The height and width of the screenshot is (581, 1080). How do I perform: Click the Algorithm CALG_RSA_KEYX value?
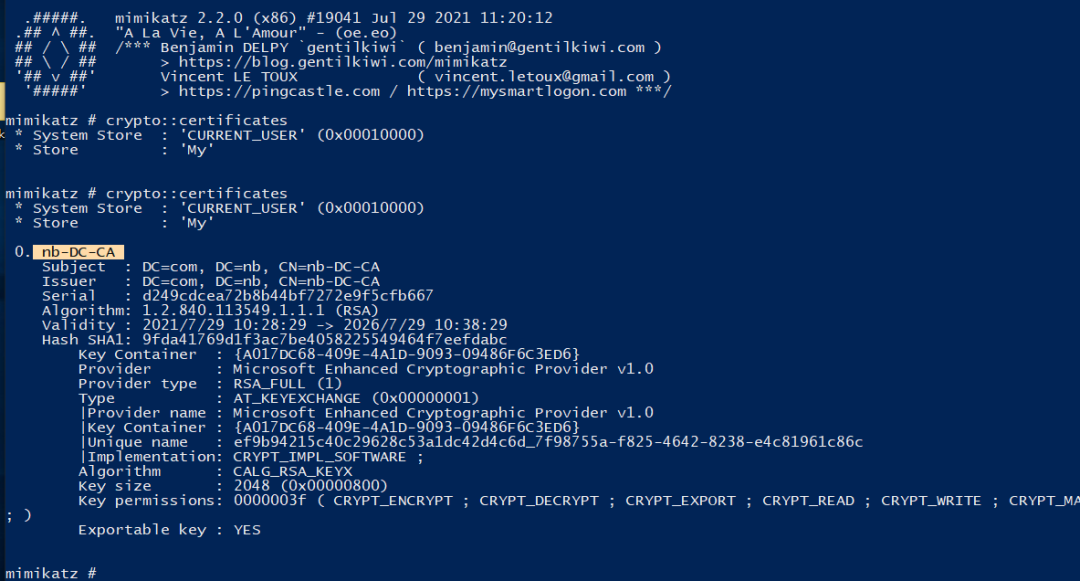(x=293, y=472)
